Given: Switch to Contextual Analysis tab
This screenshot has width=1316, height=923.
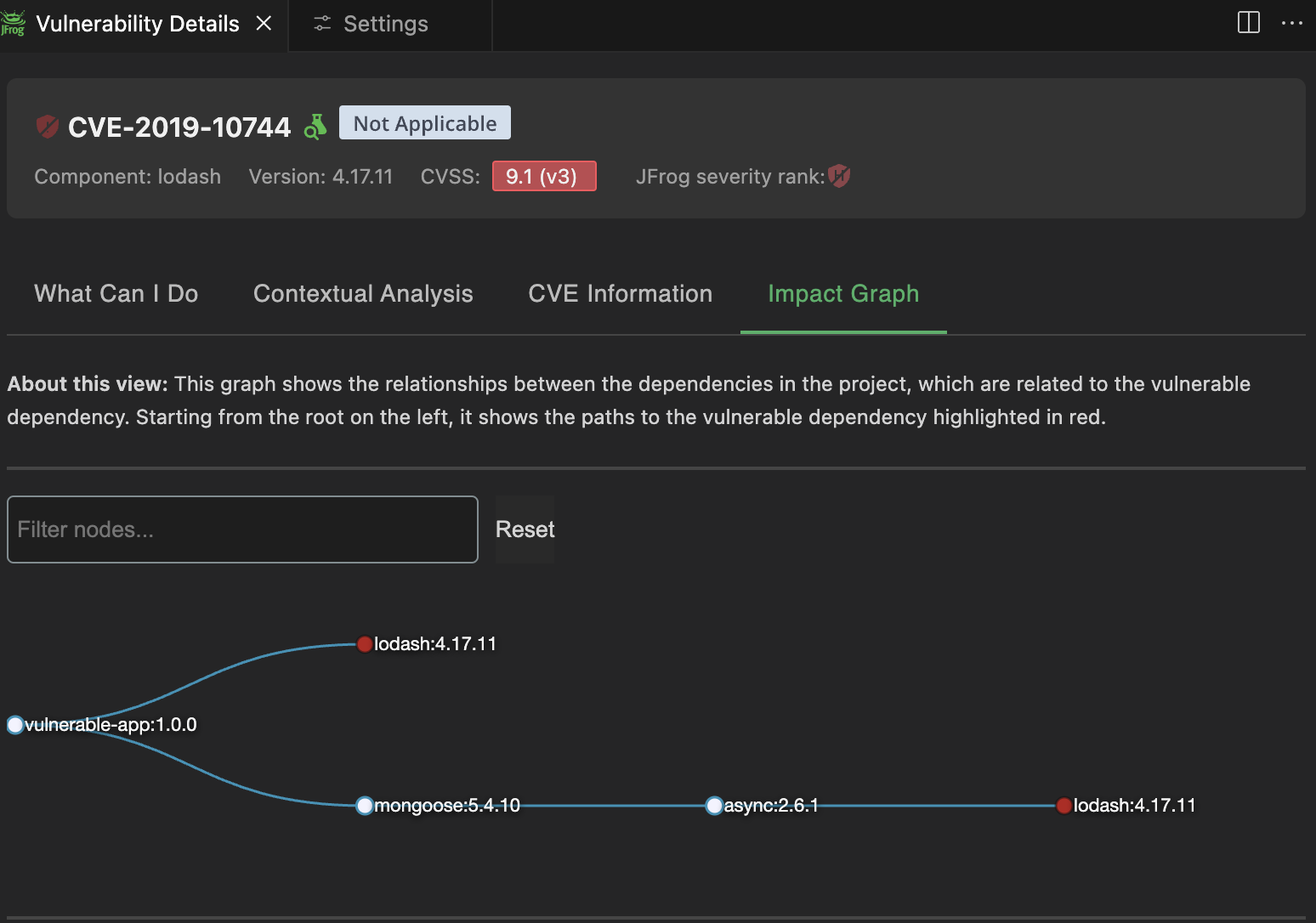Looking at the screenshot, I should pyautogui.click(x=363, y=293).
